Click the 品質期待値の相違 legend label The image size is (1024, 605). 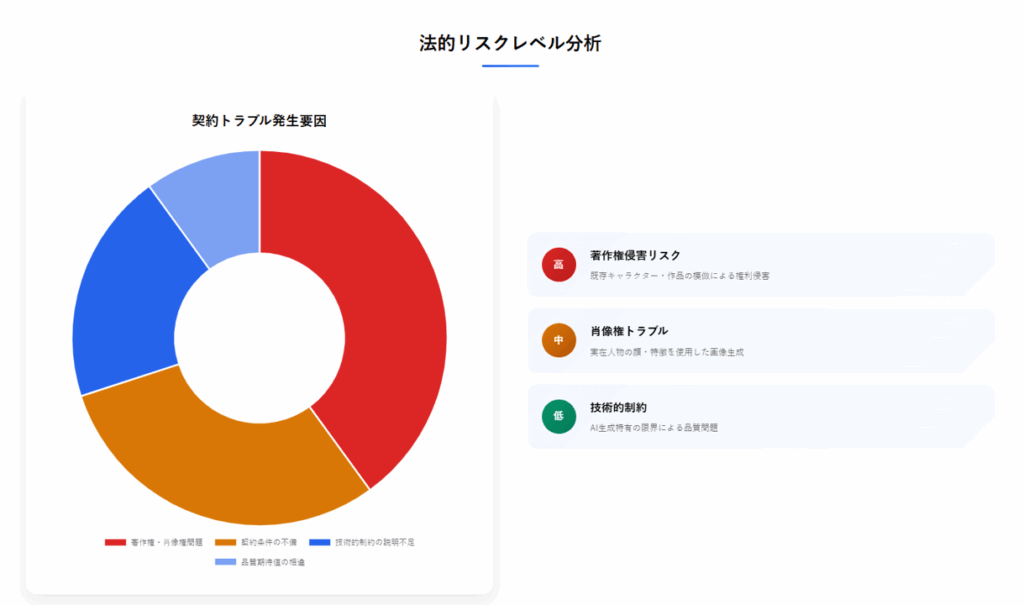pyautogui.click(x=273, y=562)
